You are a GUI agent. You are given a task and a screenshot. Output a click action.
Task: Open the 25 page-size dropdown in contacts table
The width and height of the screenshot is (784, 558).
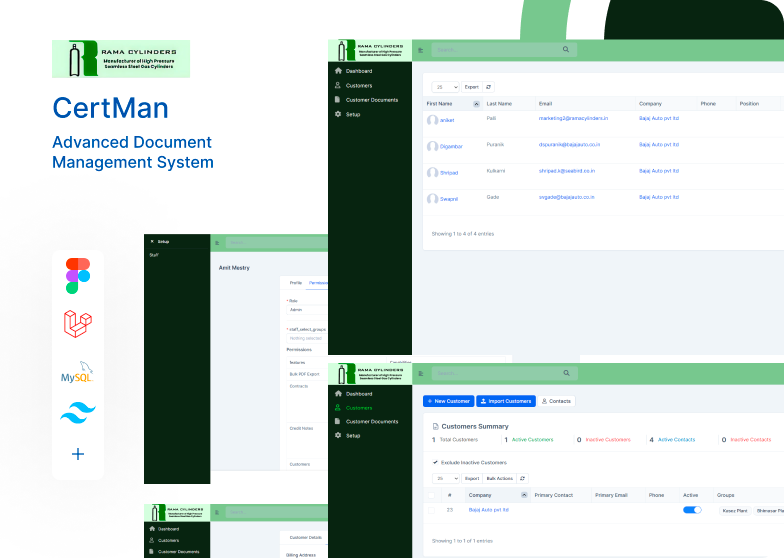pyautogui.click(x=445, y=87)
